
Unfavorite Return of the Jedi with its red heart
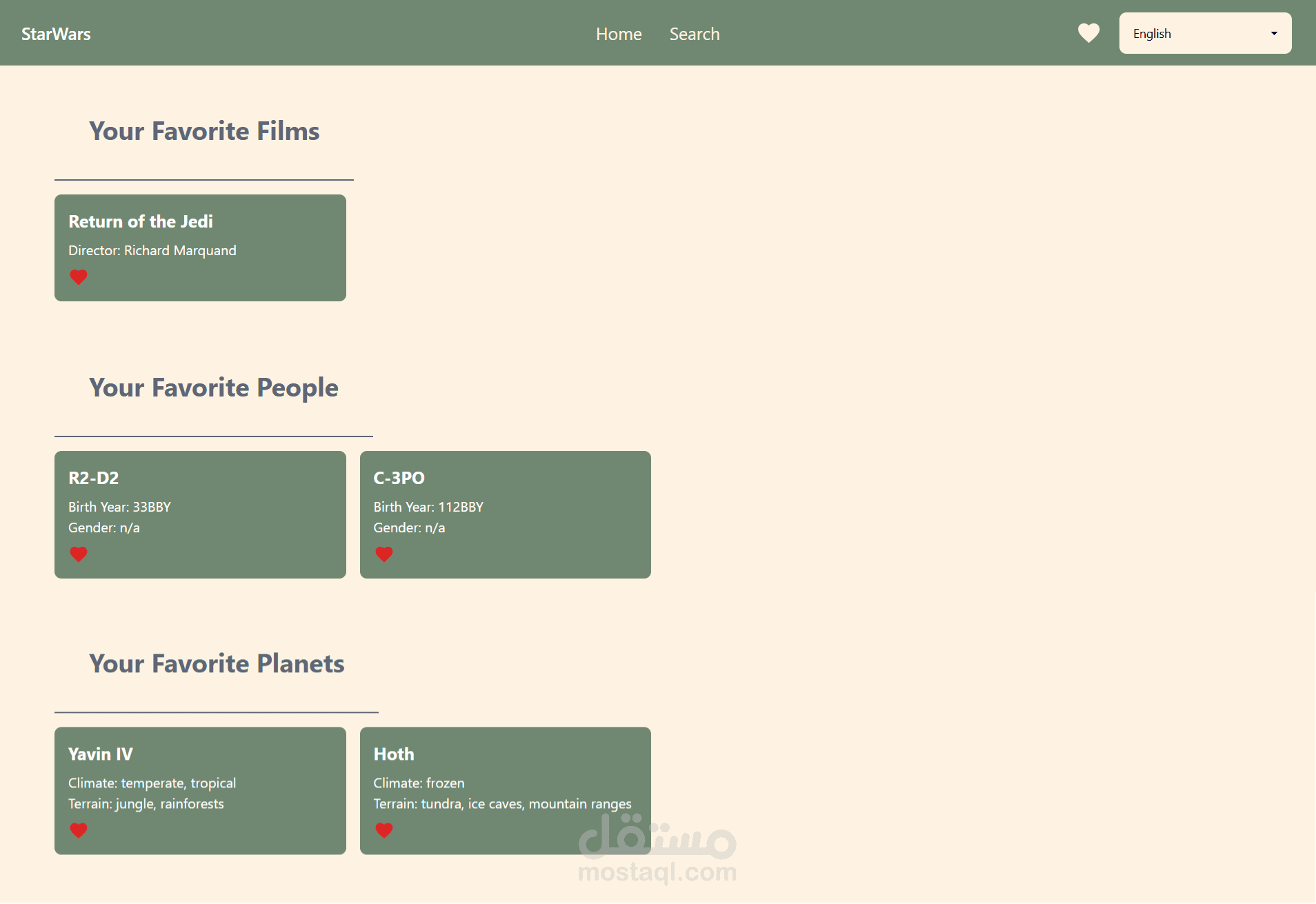point(79,277)
